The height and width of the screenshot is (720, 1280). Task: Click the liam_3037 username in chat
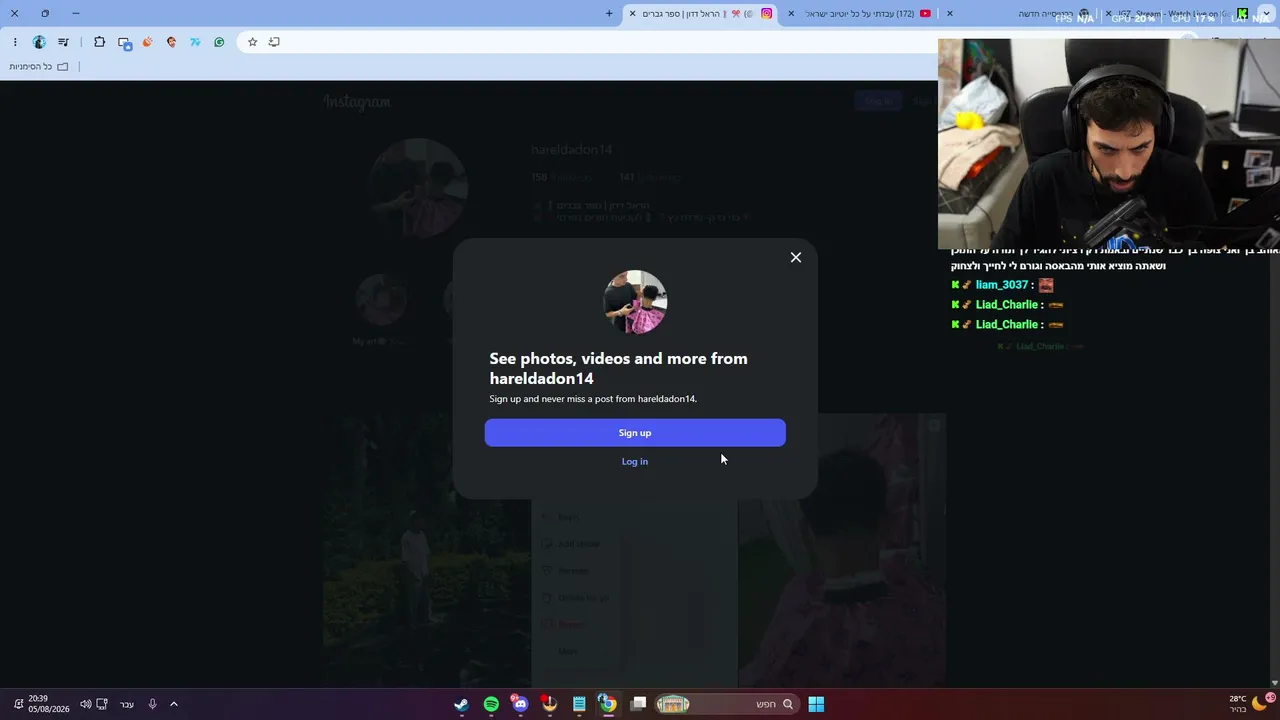pyautogui.click(x=1002, y=285)
